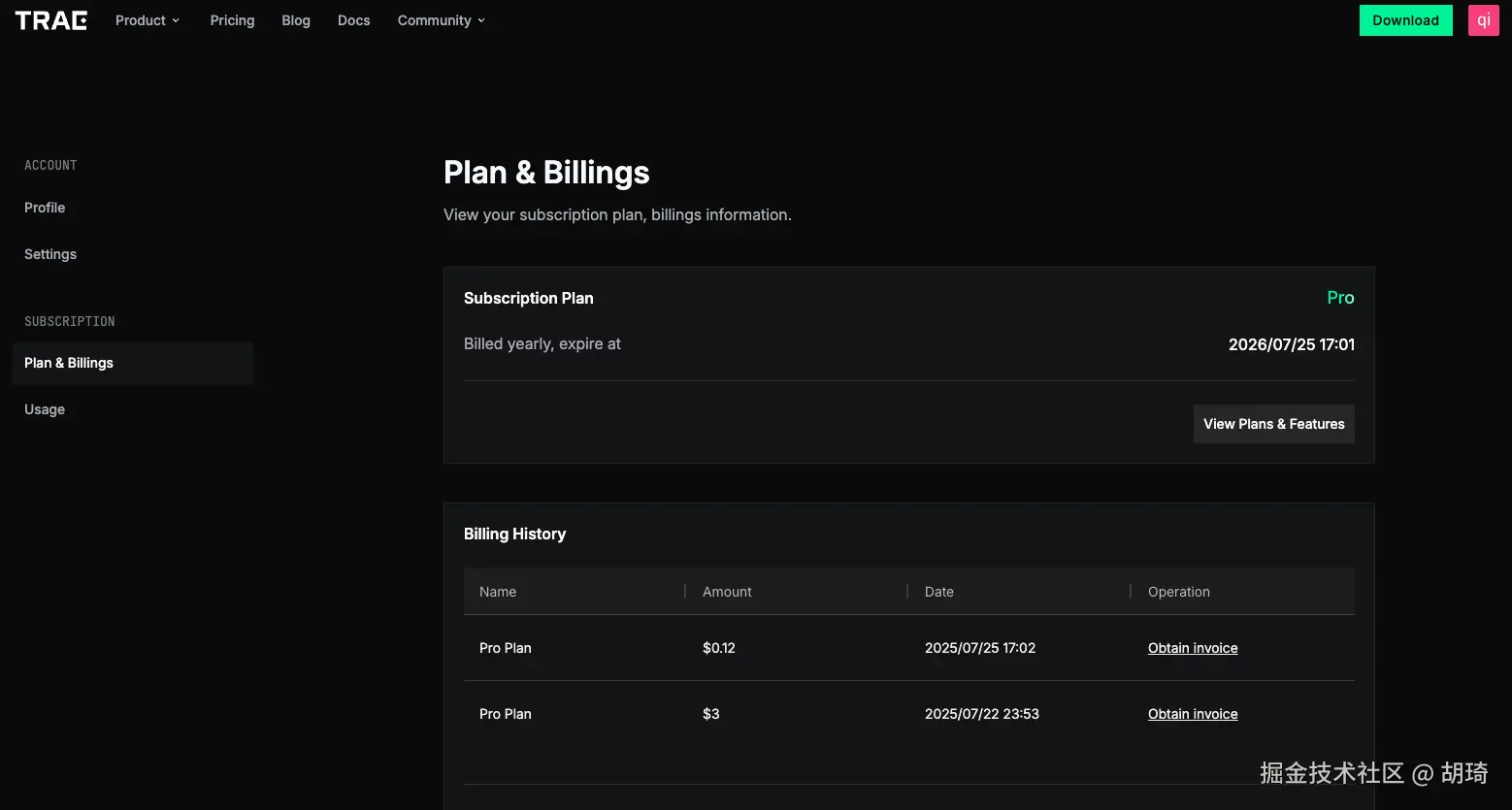Select the Plan & Billings sidebar item

pyautogui.click(x=69, y=363)
